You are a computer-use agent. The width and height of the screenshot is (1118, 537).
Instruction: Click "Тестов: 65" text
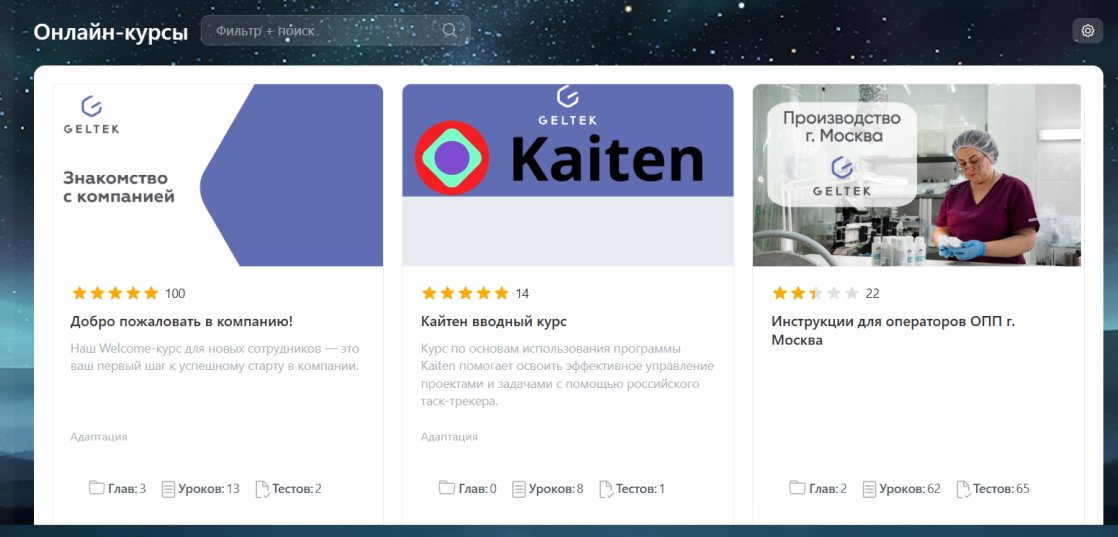click(1001, 489)
